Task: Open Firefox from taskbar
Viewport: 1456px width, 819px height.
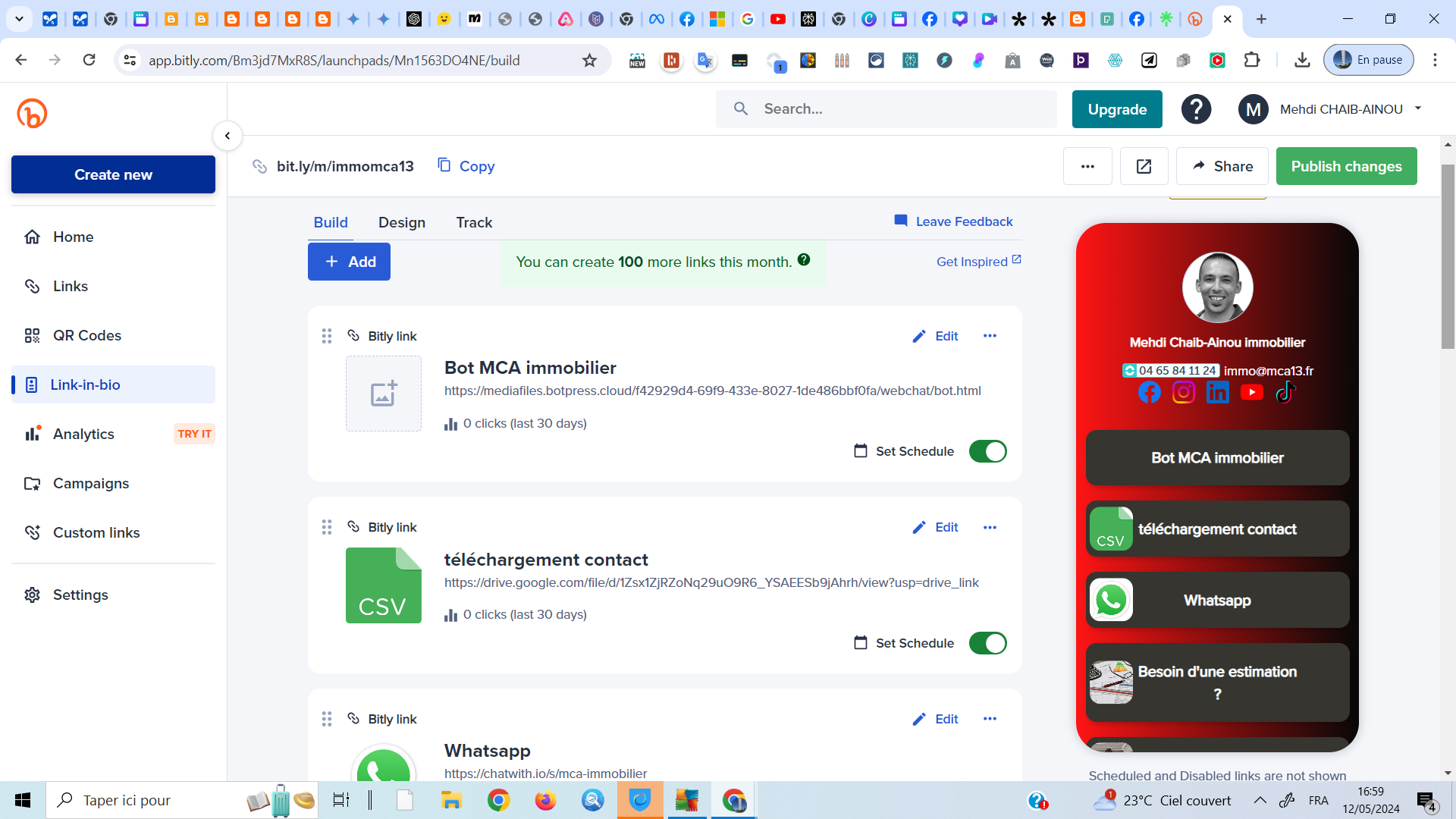Action: pyautogui.click(x=545, y=800)
